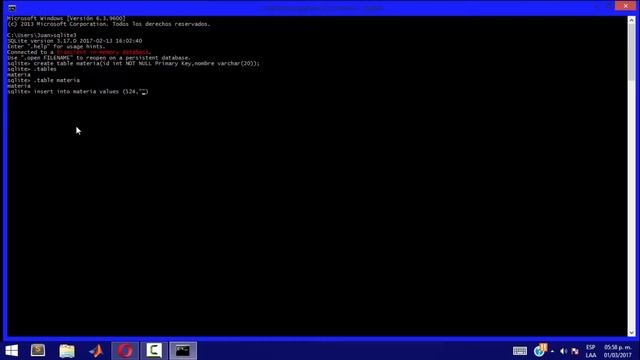Screen dimensions: 640x360
Task: Click the globe tray icon
Action: point(539,351)
